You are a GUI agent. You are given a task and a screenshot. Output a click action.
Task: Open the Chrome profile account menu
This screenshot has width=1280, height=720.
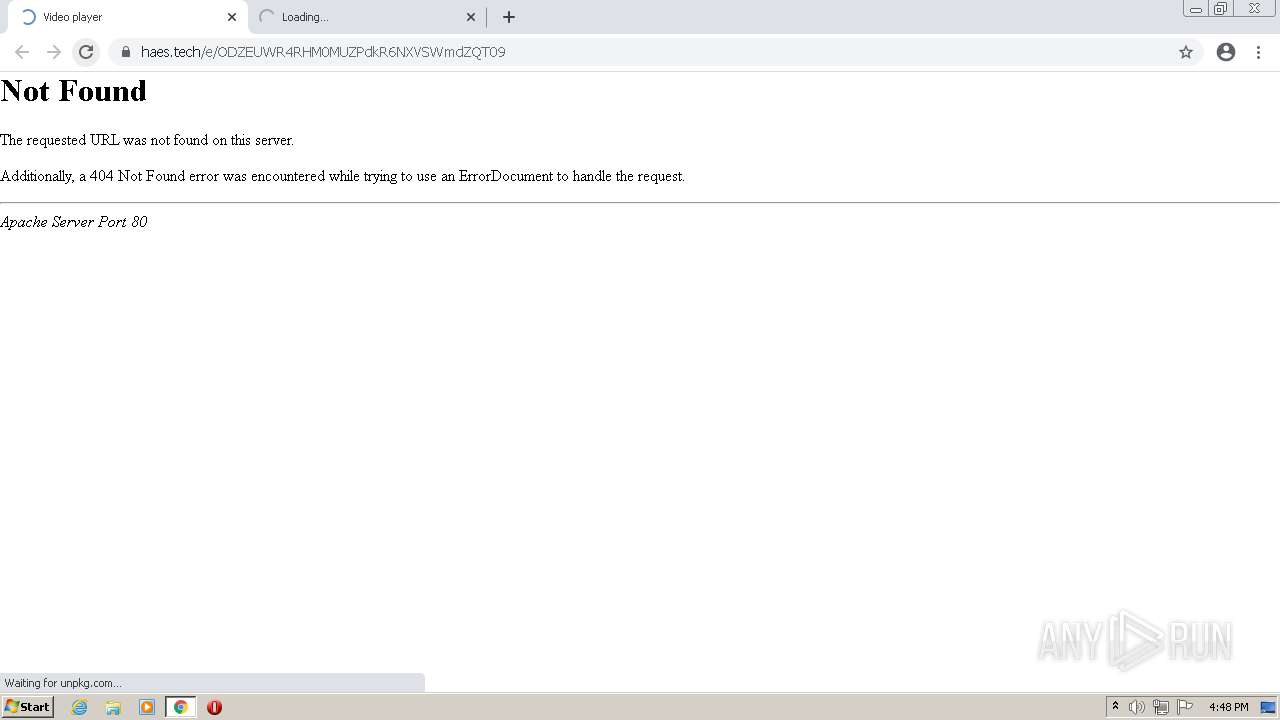point(1226,52)
